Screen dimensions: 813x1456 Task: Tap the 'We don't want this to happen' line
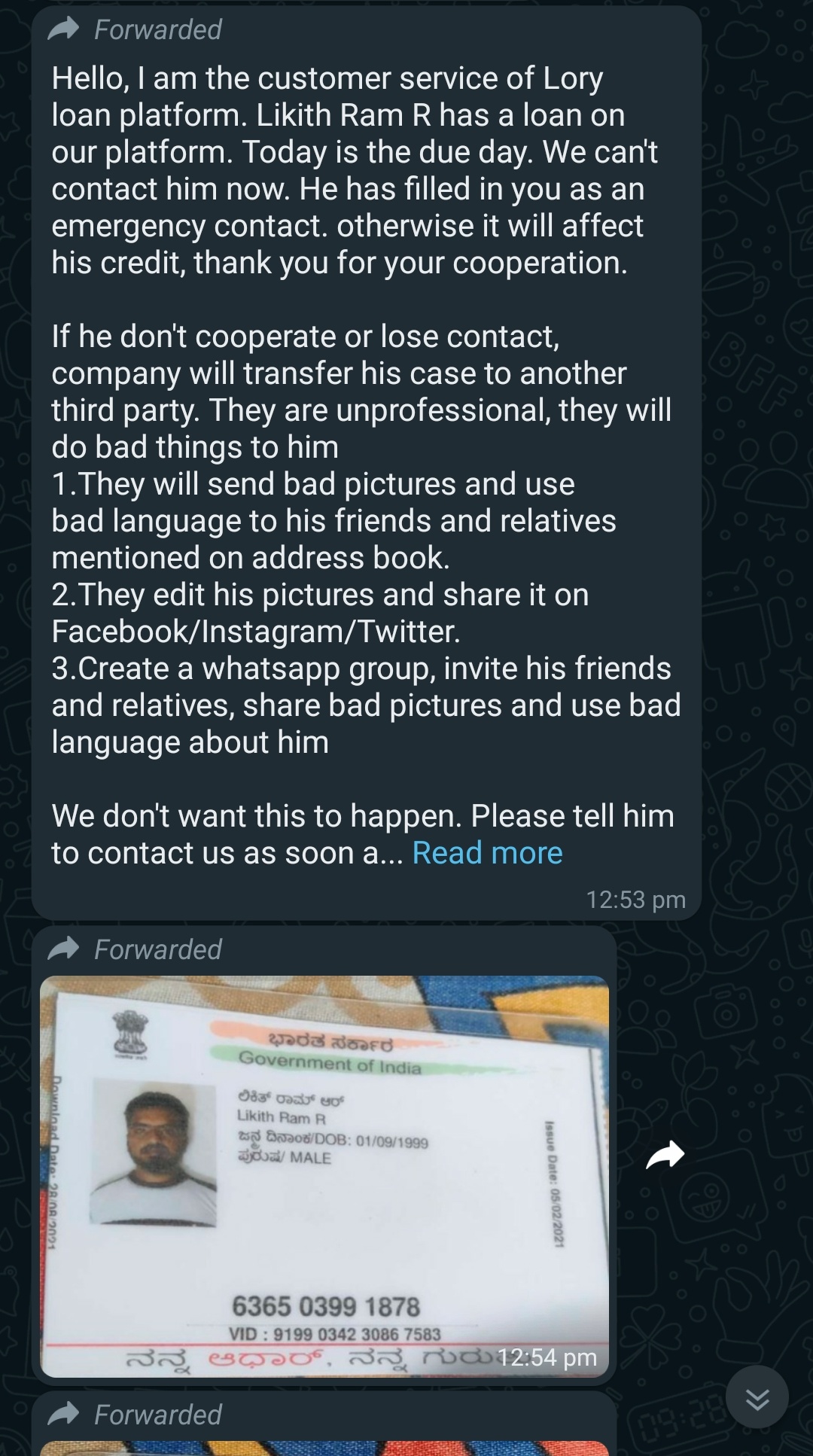pyautogui.click(x=363, y=815)
